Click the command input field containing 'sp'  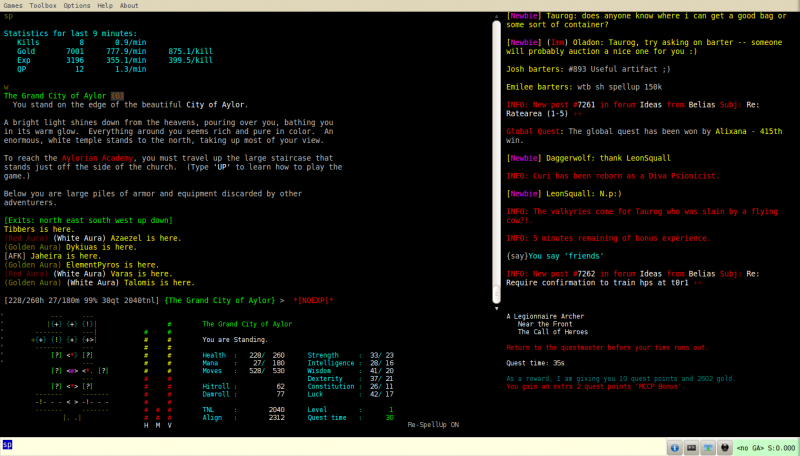332,445
